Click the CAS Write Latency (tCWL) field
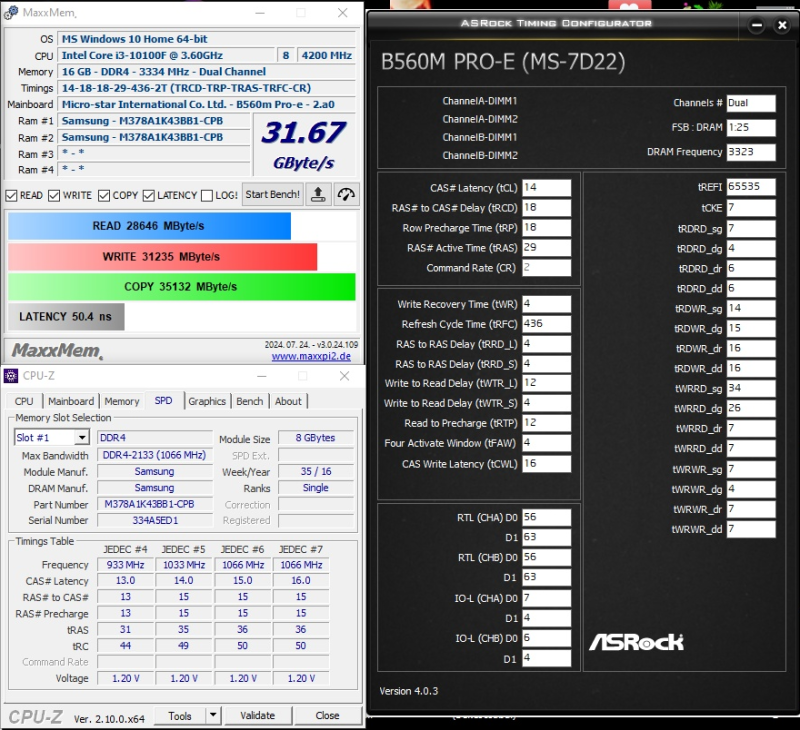Screen dimensions: 800x730 [x=546, y=463]
